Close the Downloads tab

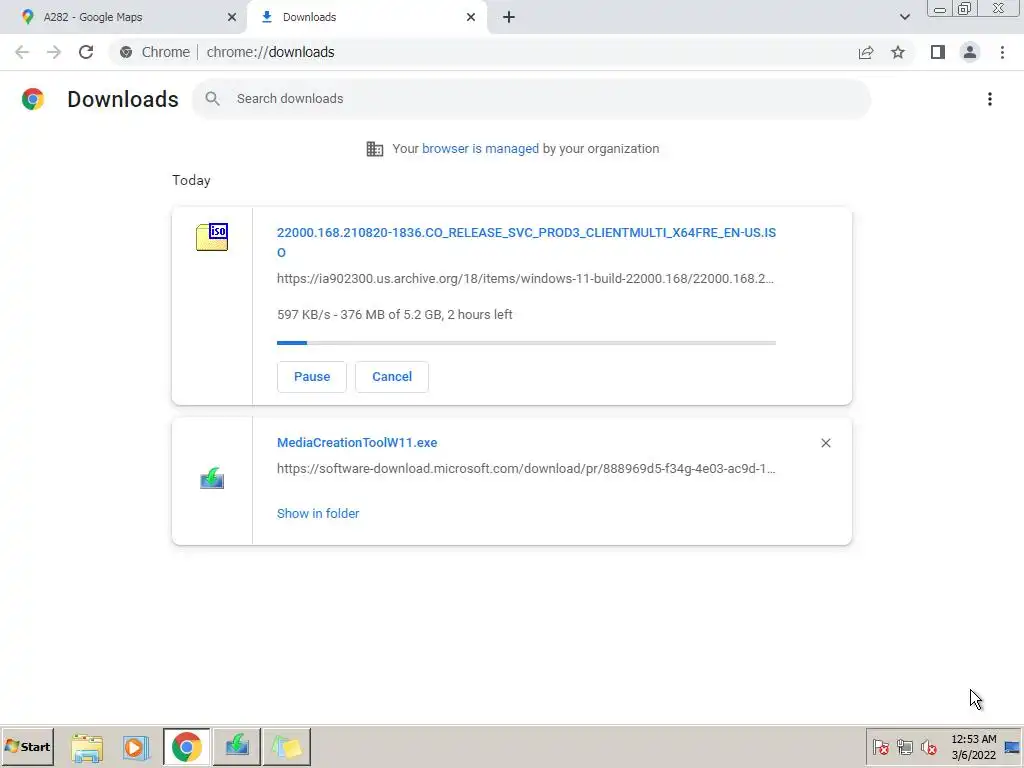tap(471, 17)
